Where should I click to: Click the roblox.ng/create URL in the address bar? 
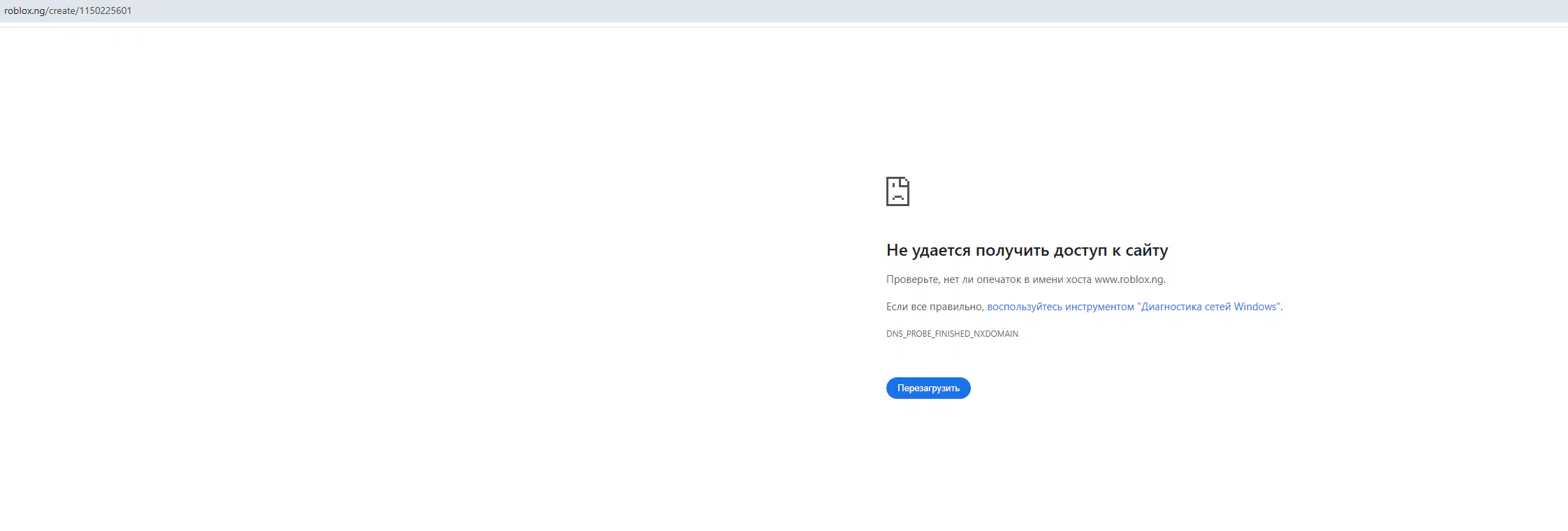click(68, 10)
